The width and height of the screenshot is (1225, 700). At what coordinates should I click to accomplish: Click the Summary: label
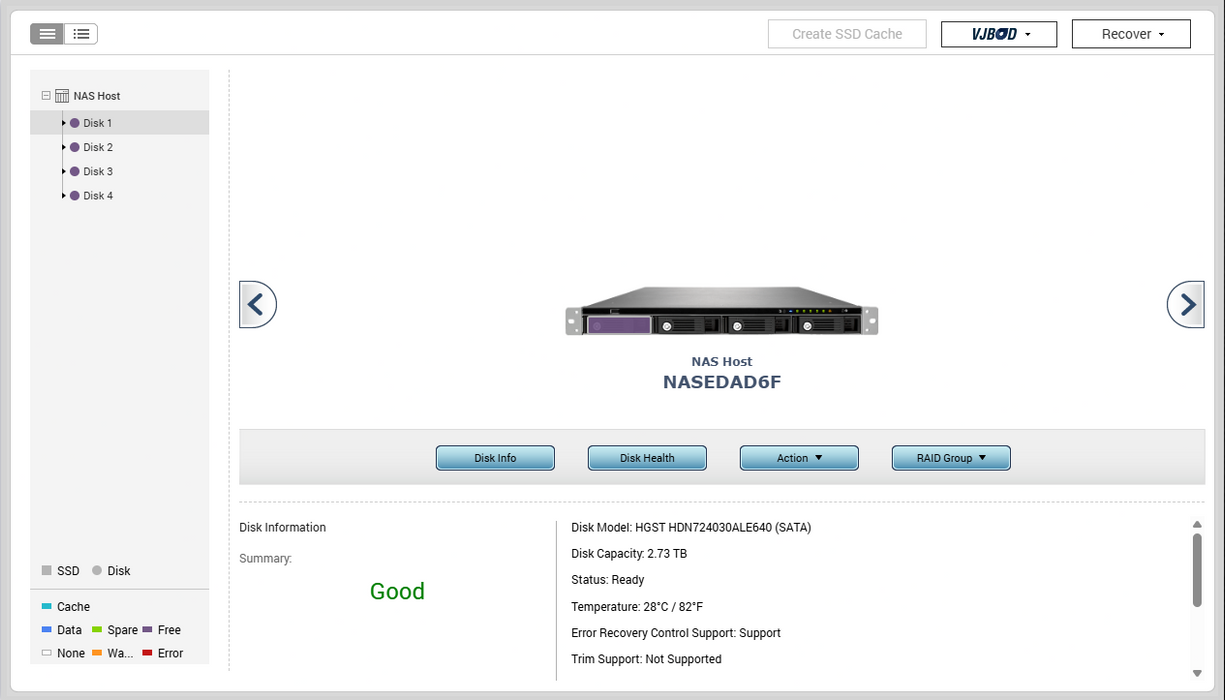tap(265, 558)
